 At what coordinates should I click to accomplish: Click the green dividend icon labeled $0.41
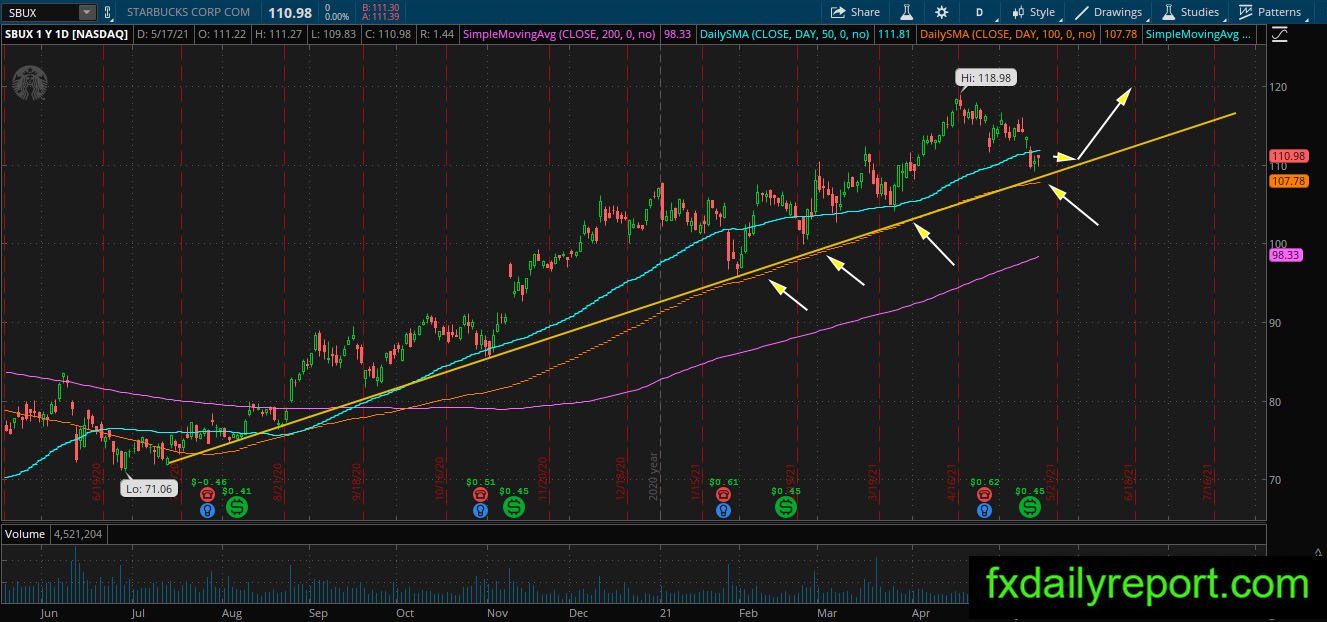click(x=236, y=507)
